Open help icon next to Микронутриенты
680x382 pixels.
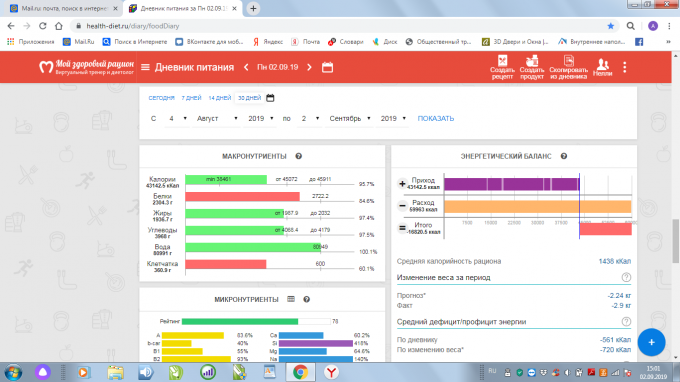click(x=307, y=299)
